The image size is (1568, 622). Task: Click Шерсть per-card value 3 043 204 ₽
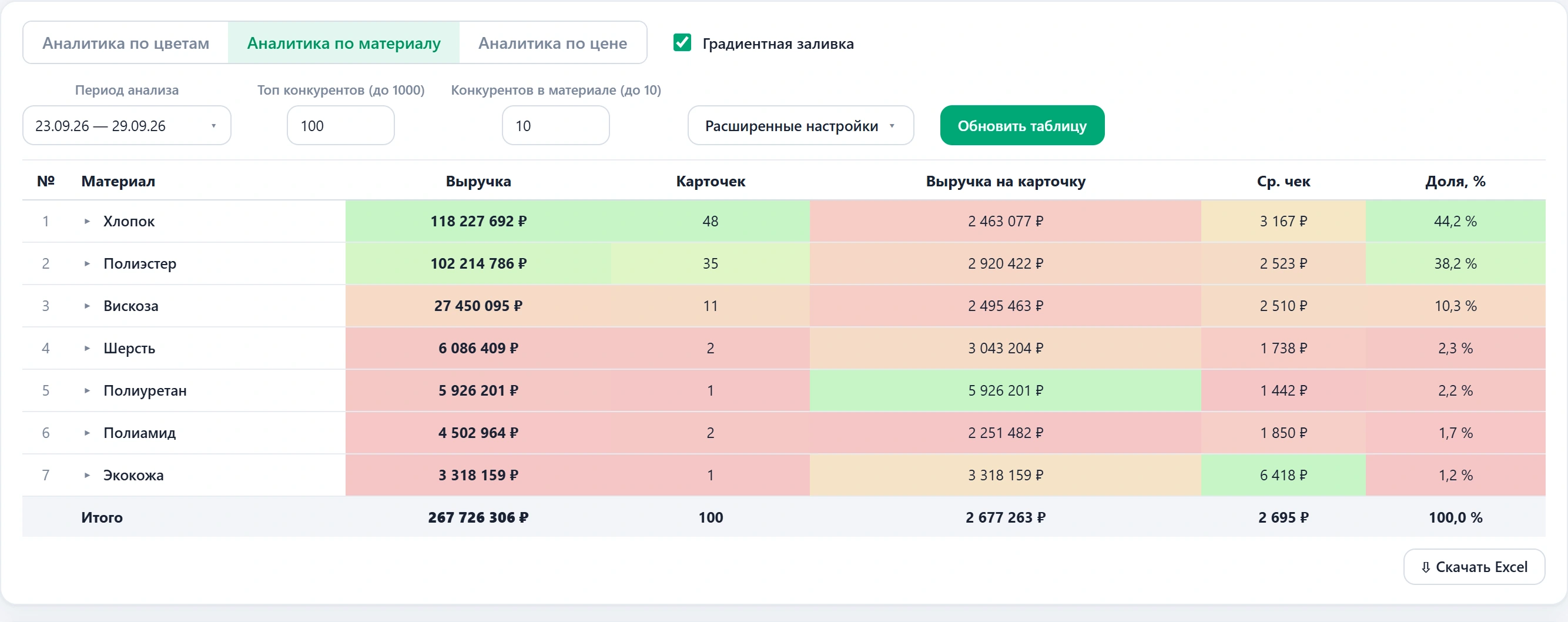[x=1006, y=348]
